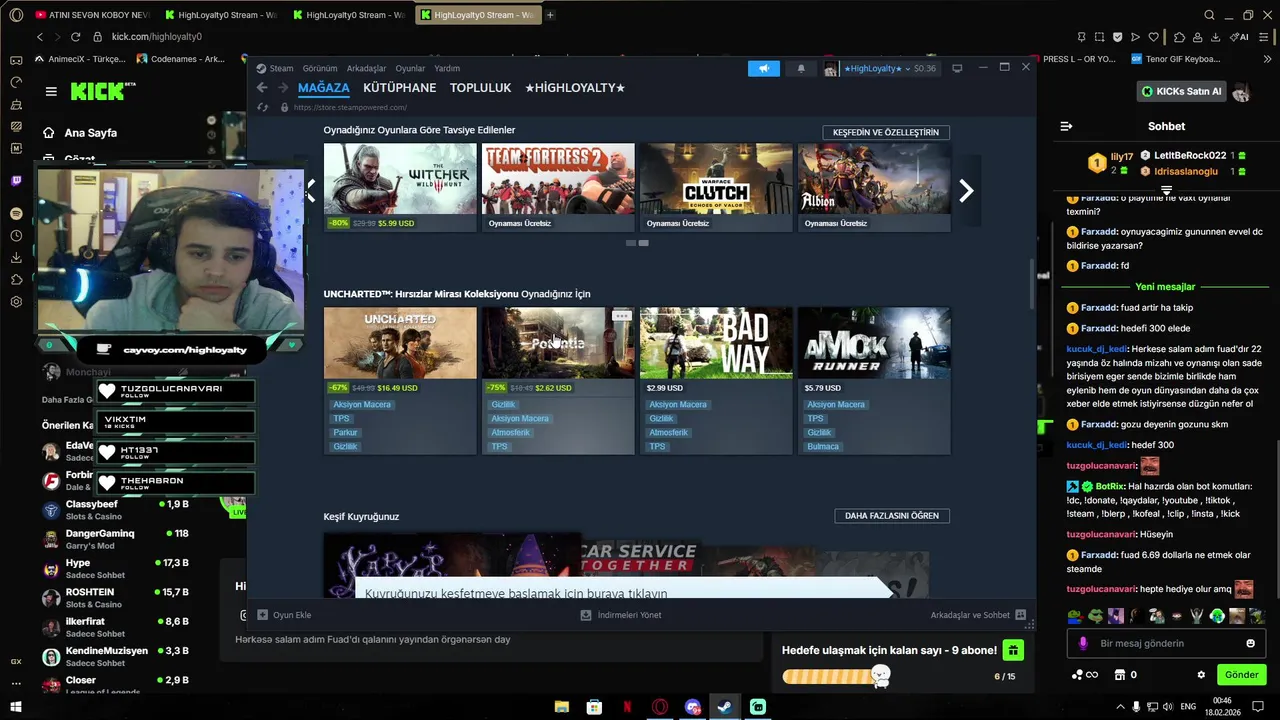Open Opera sidebar Spotify icon
The image size is (1280, 720).
(16, 214)
